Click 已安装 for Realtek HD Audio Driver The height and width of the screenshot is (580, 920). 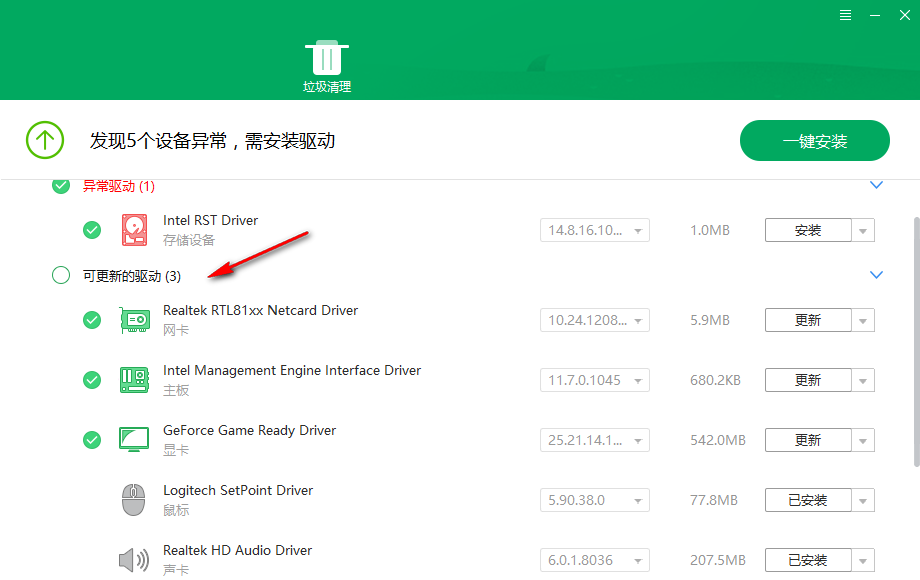(808, 560)
